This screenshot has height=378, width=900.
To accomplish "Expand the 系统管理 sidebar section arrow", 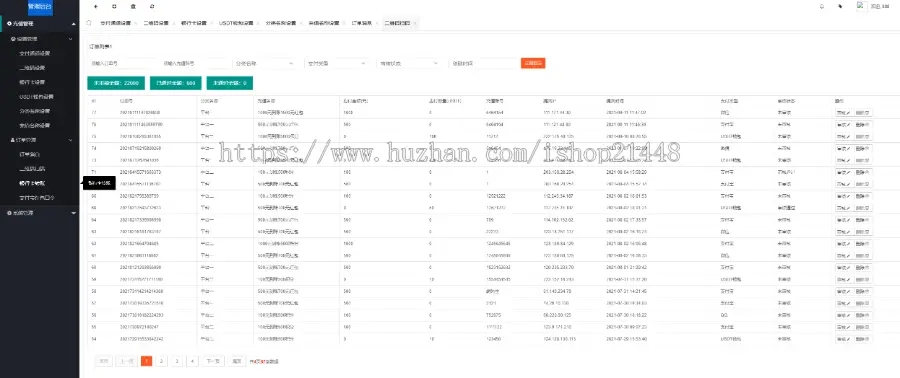I will click(73, 213).
